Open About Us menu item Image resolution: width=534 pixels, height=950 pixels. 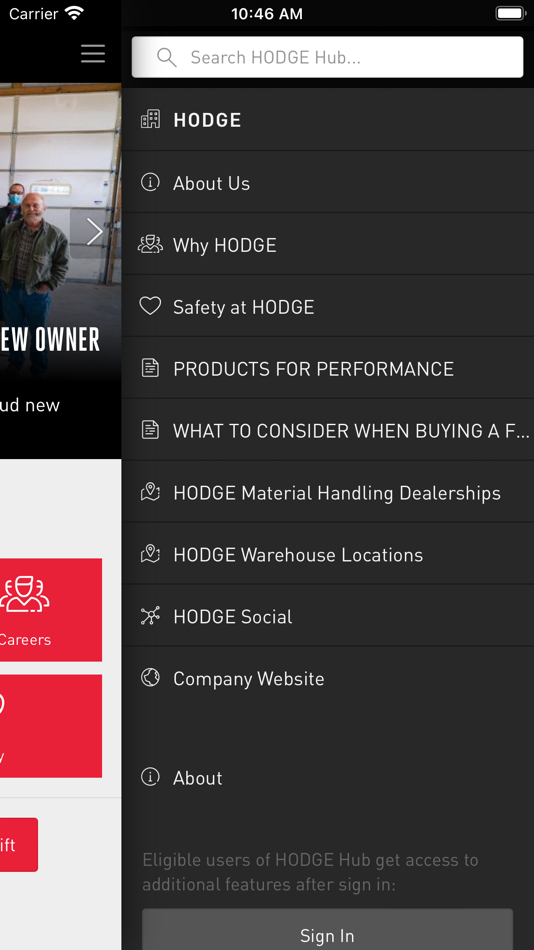click(328, 182)
